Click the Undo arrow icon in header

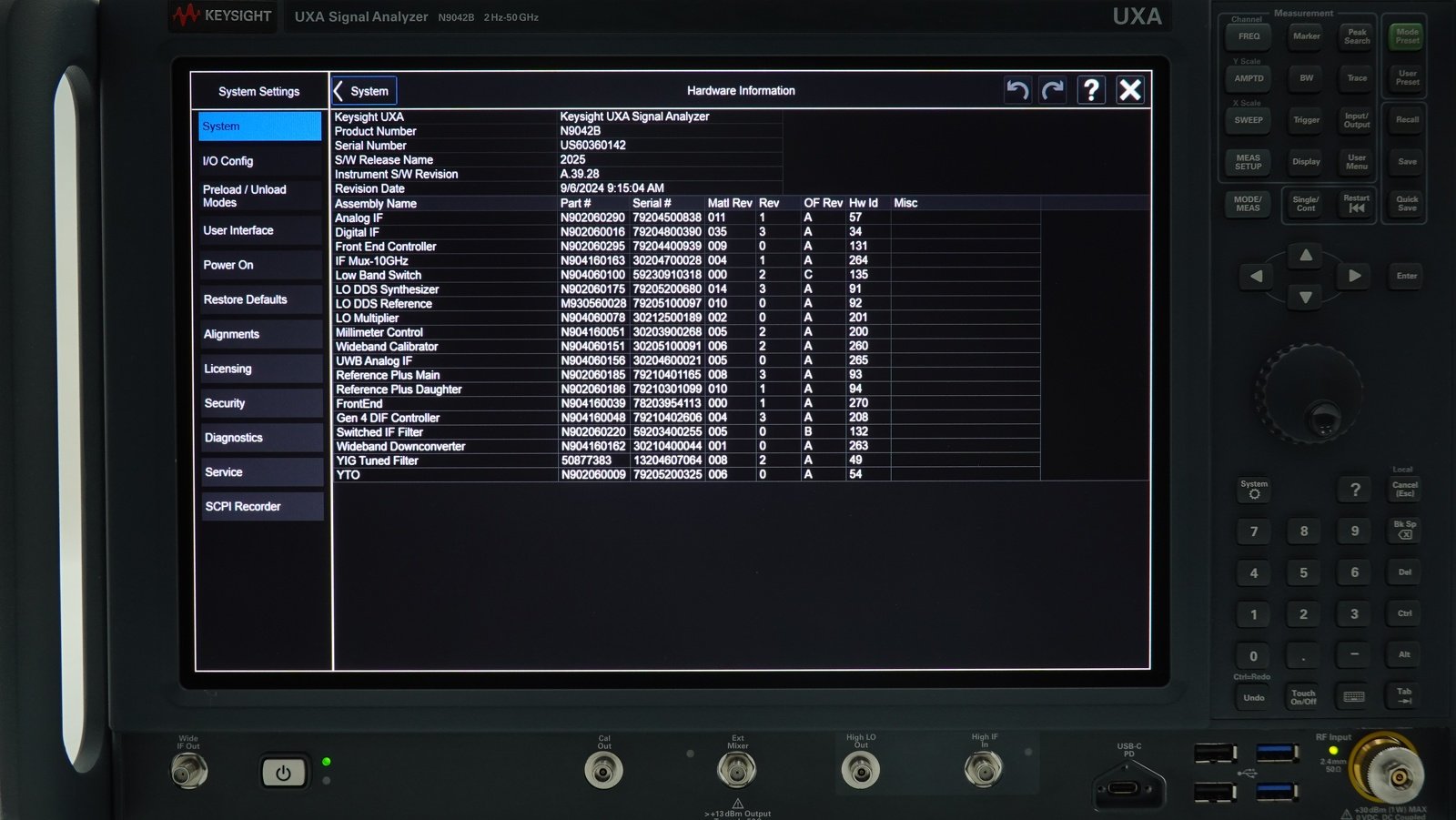(x=1017, y=90)
